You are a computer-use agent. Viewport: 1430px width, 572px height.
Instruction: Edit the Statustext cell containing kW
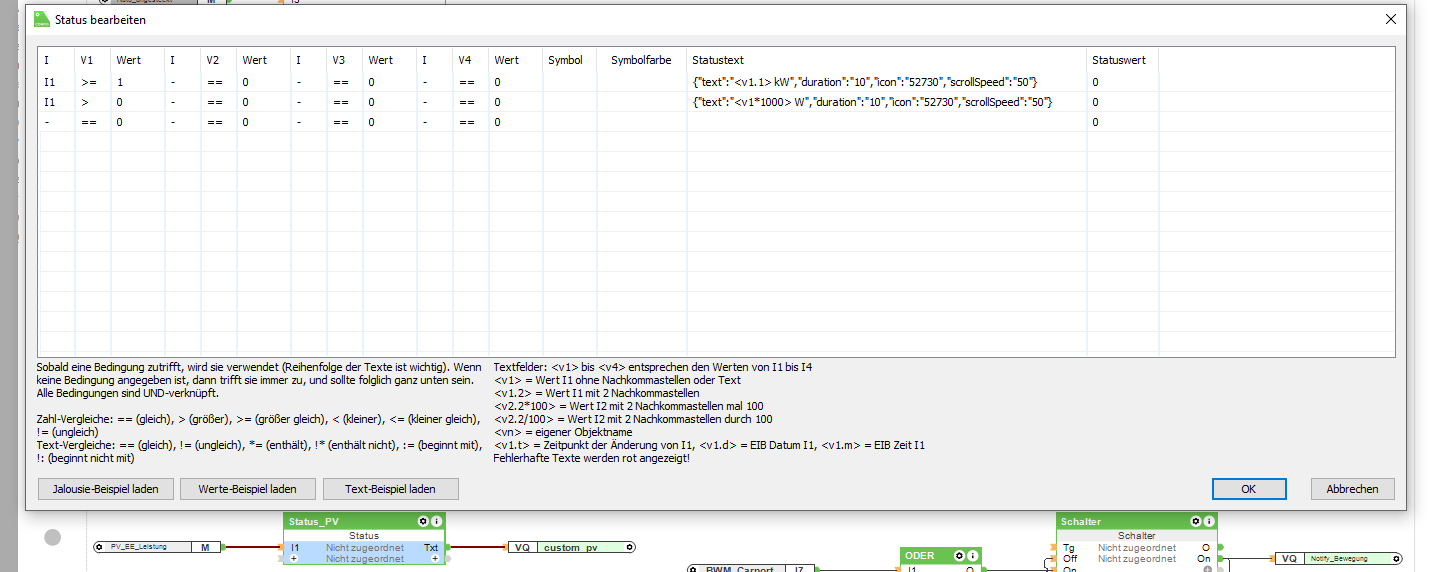tap(887, 82)
